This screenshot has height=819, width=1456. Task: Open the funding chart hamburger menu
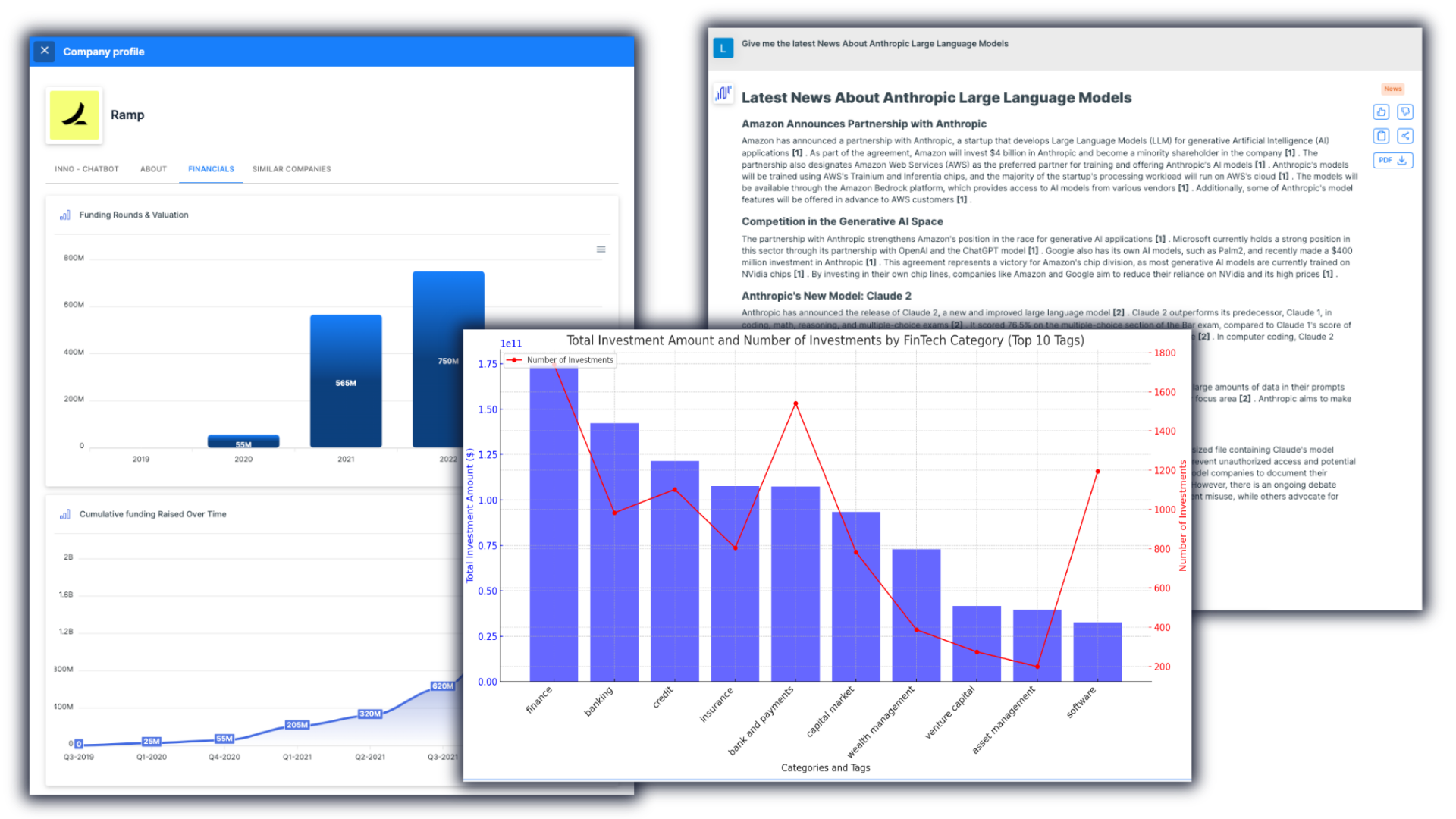click(x=601, y=249)
